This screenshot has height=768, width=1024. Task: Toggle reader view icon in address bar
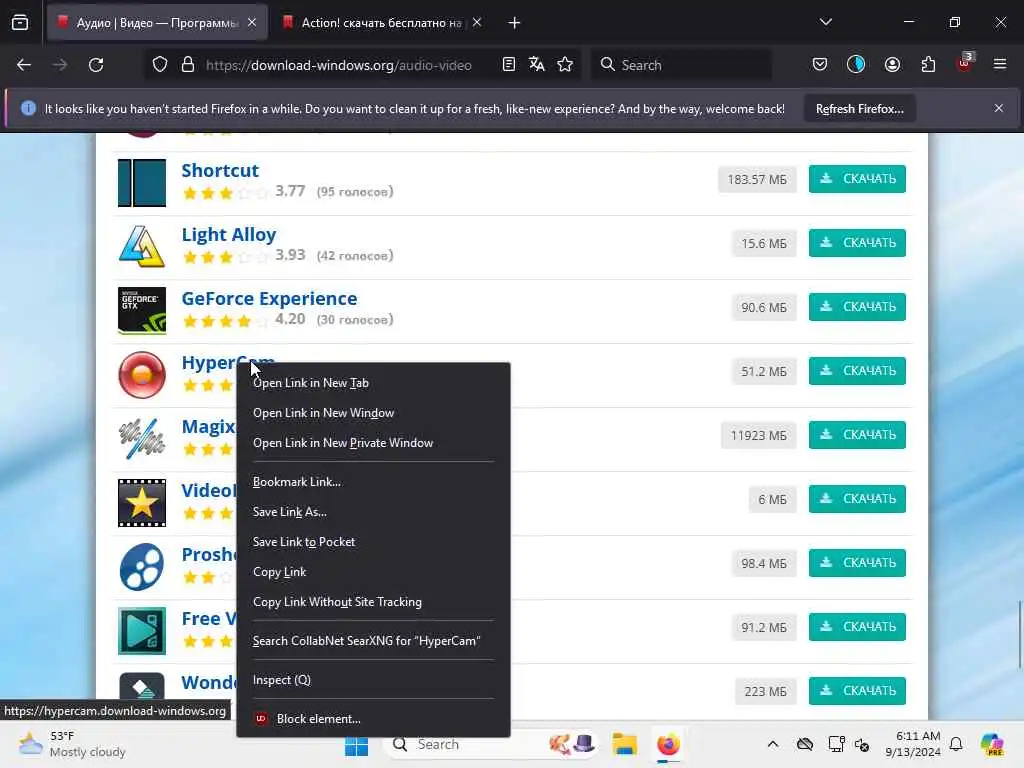[509, 65]
